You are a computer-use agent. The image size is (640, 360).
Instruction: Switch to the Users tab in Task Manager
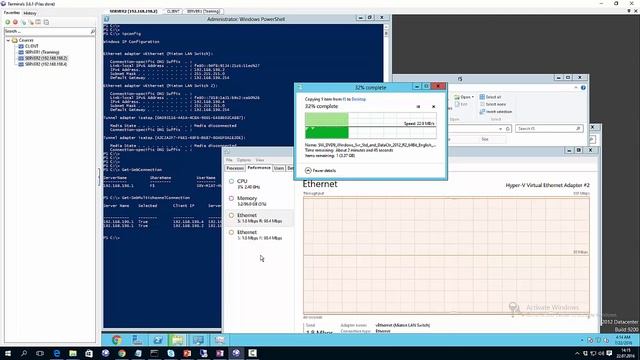tap(279, 168)
